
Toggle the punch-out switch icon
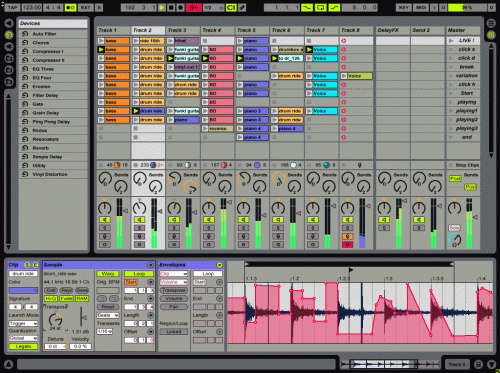[x=334, y=7]
